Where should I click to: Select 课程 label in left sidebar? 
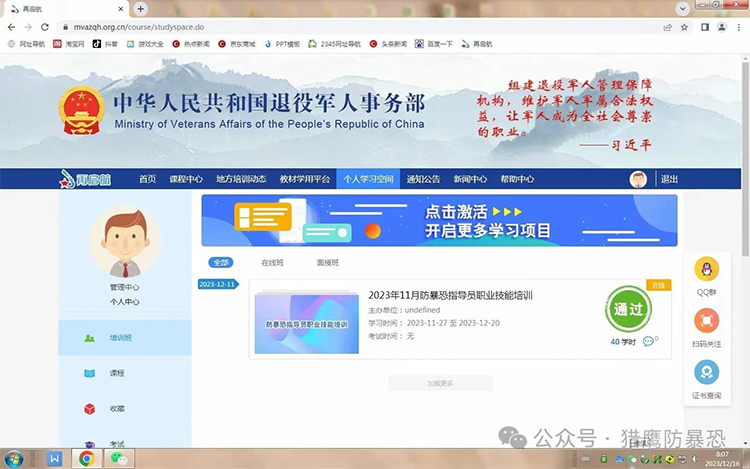[x=117, y=373]
